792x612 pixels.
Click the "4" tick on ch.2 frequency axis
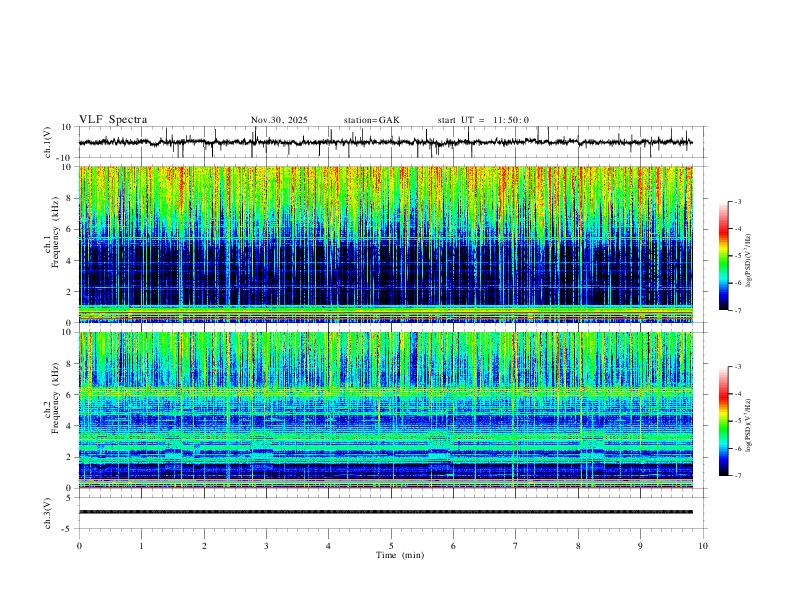[x=70, y=426]
